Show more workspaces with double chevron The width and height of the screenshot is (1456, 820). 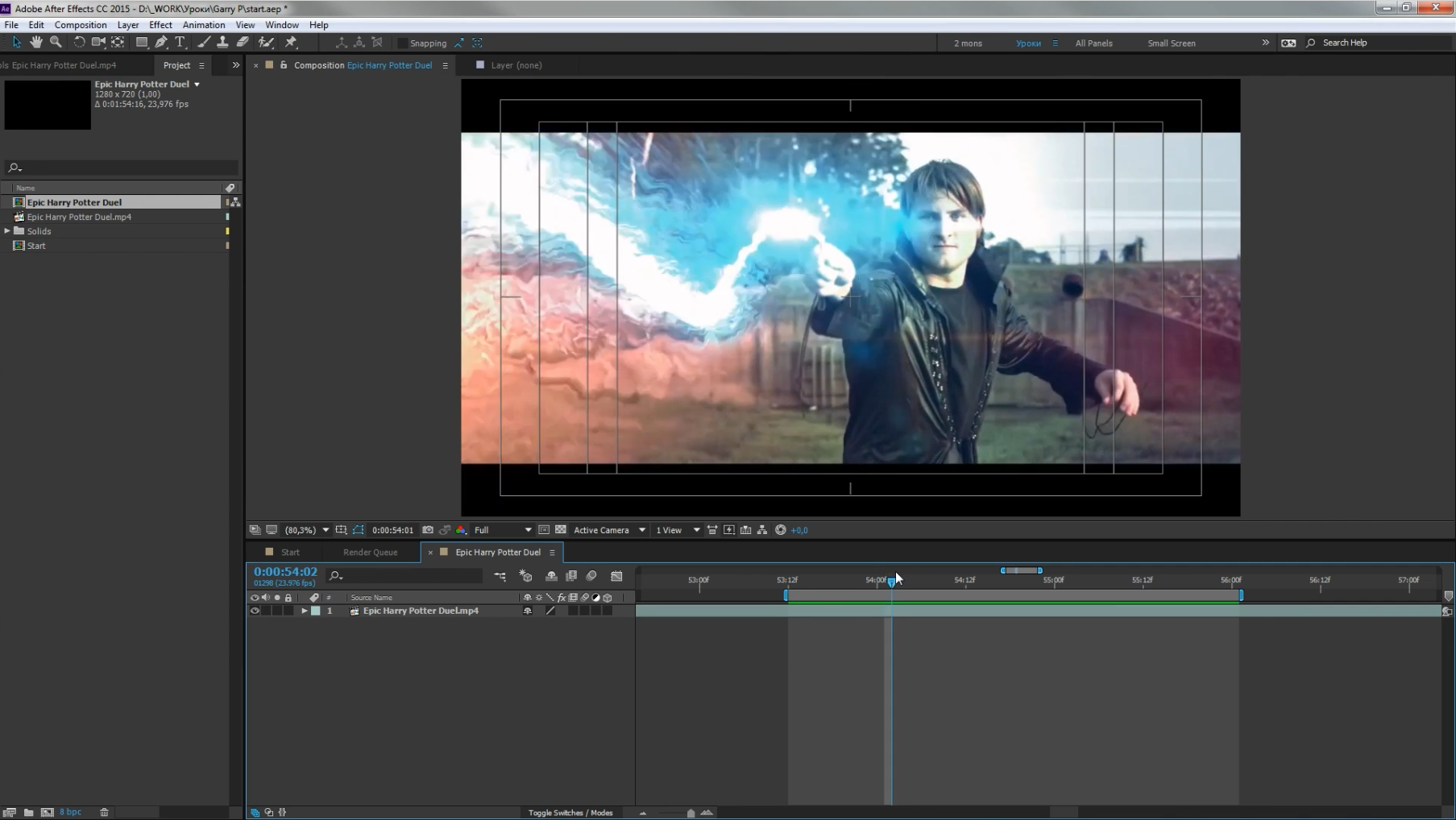click(x=1265, y=43)
